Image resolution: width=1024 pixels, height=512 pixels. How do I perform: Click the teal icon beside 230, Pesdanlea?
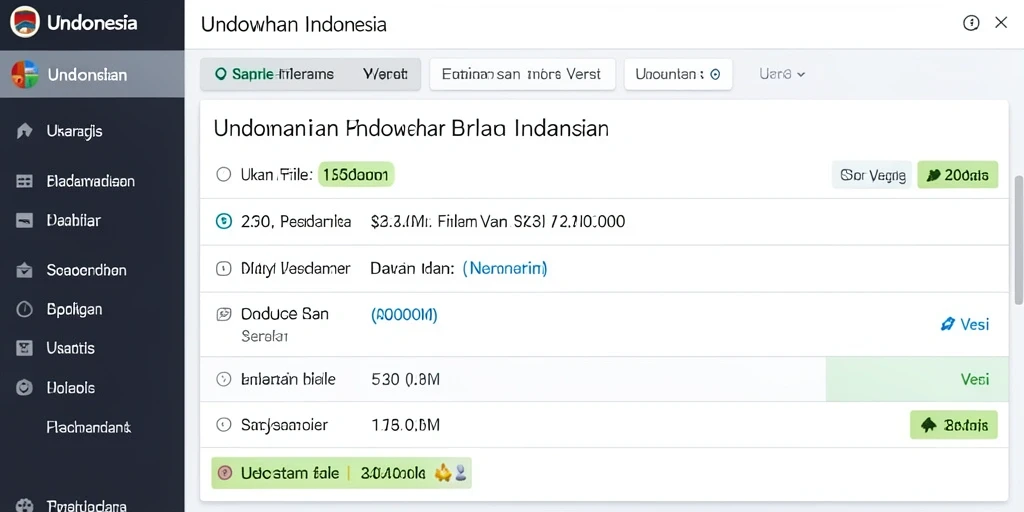pos(223,221)
